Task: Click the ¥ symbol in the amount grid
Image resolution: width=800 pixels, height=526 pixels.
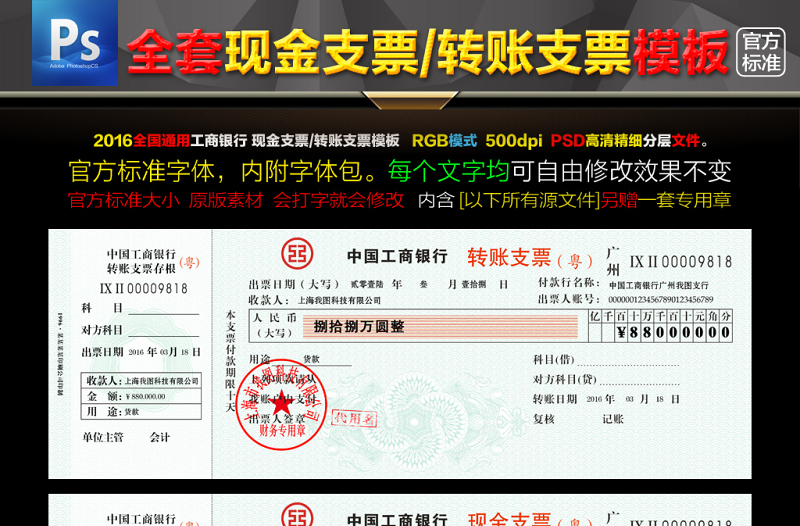Action: coord(621,333)
